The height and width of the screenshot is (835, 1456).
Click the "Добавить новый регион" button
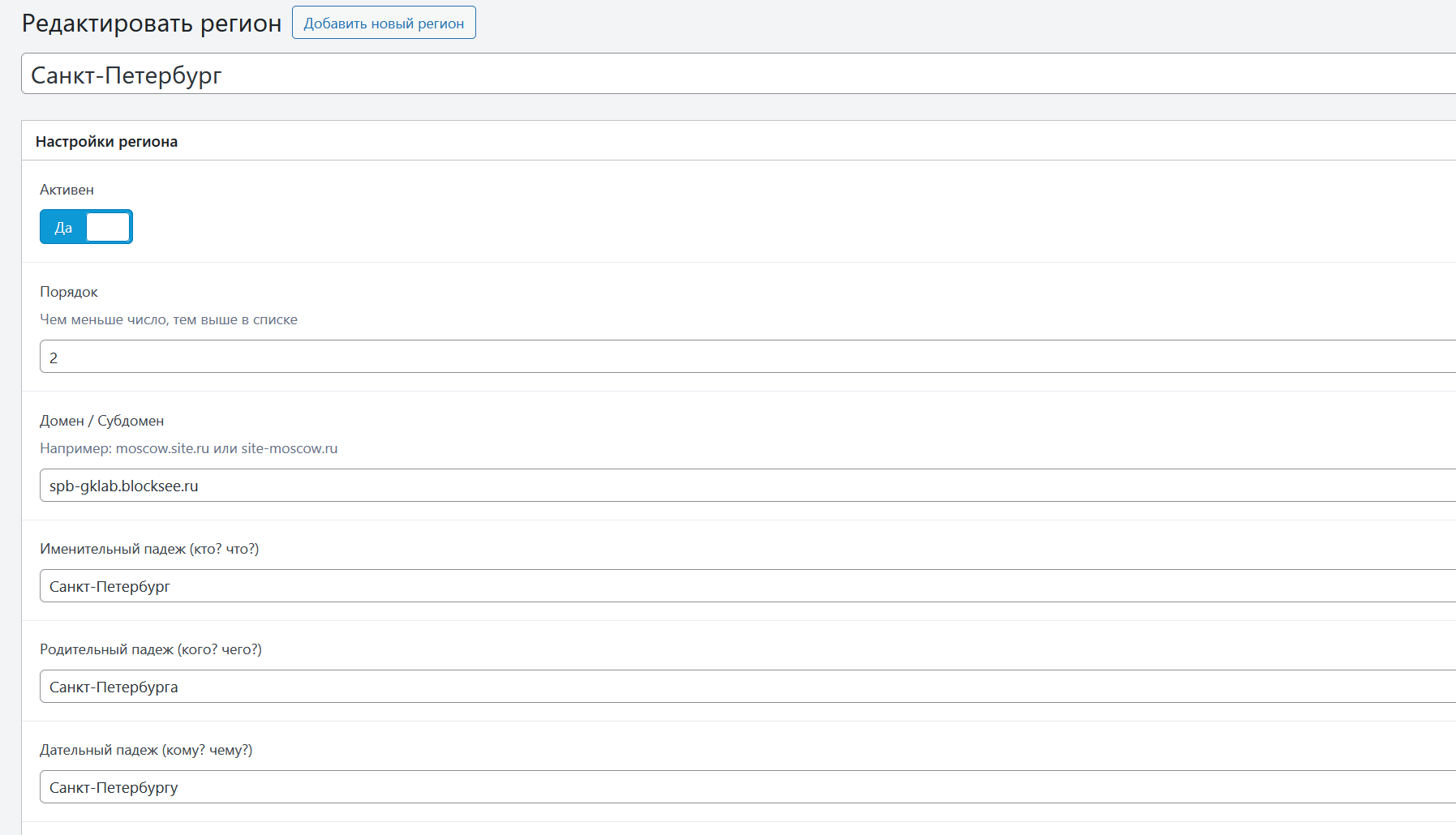point(384,24)
